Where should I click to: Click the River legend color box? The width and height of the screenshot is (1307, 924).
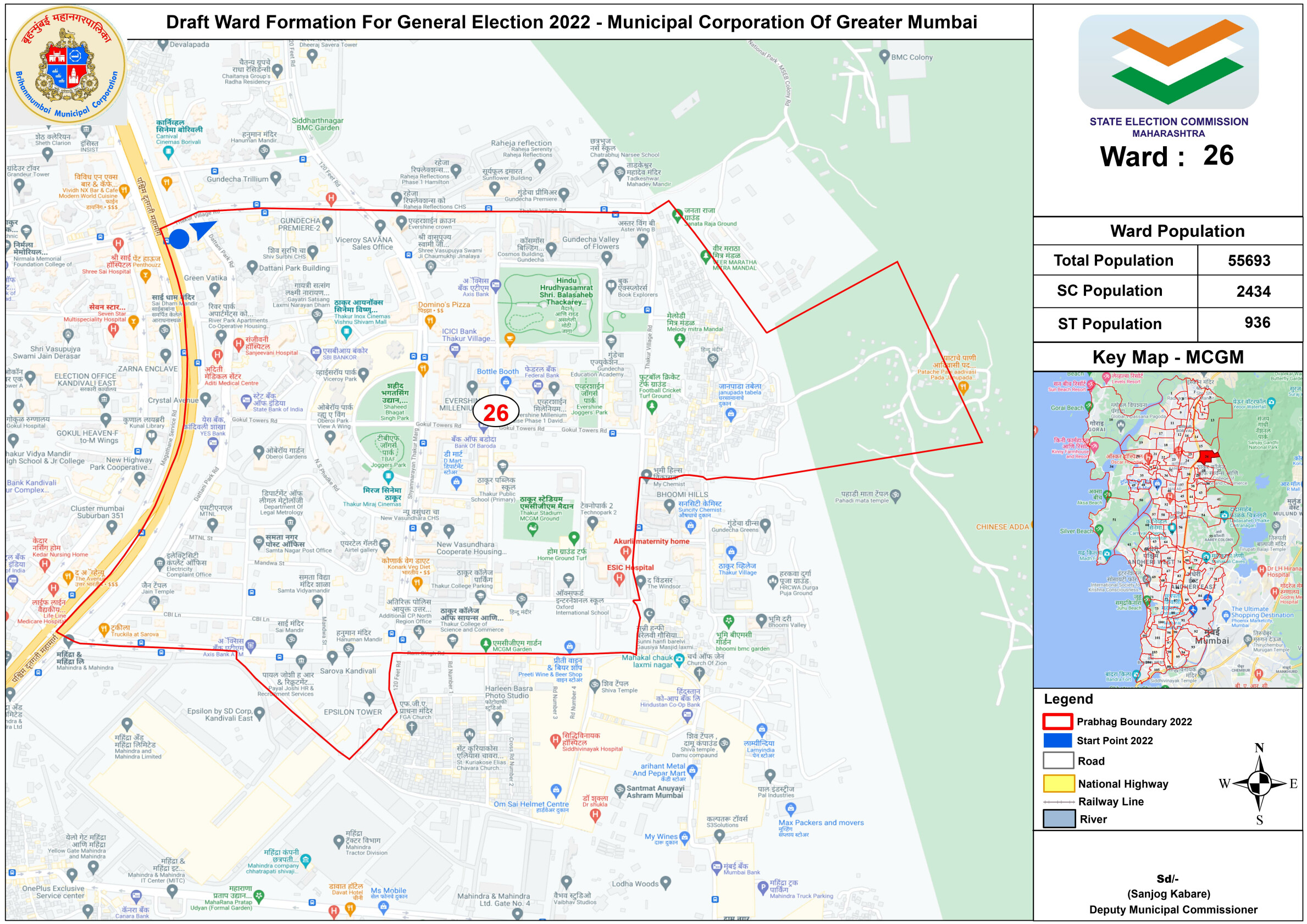click(1058, 819)
